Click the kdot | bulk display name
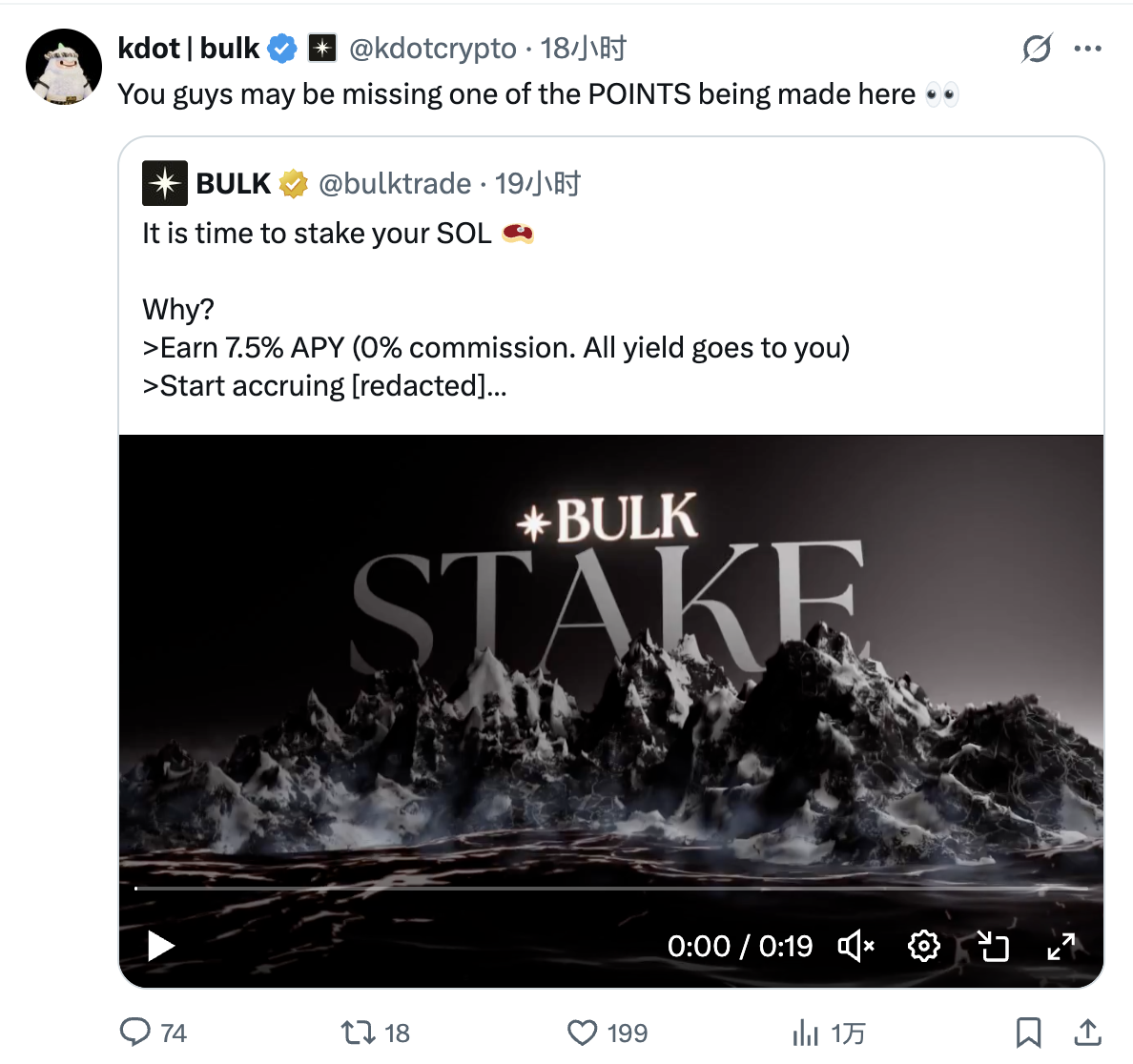The width and height of the screenshot is (1133, 1064). 189,48
